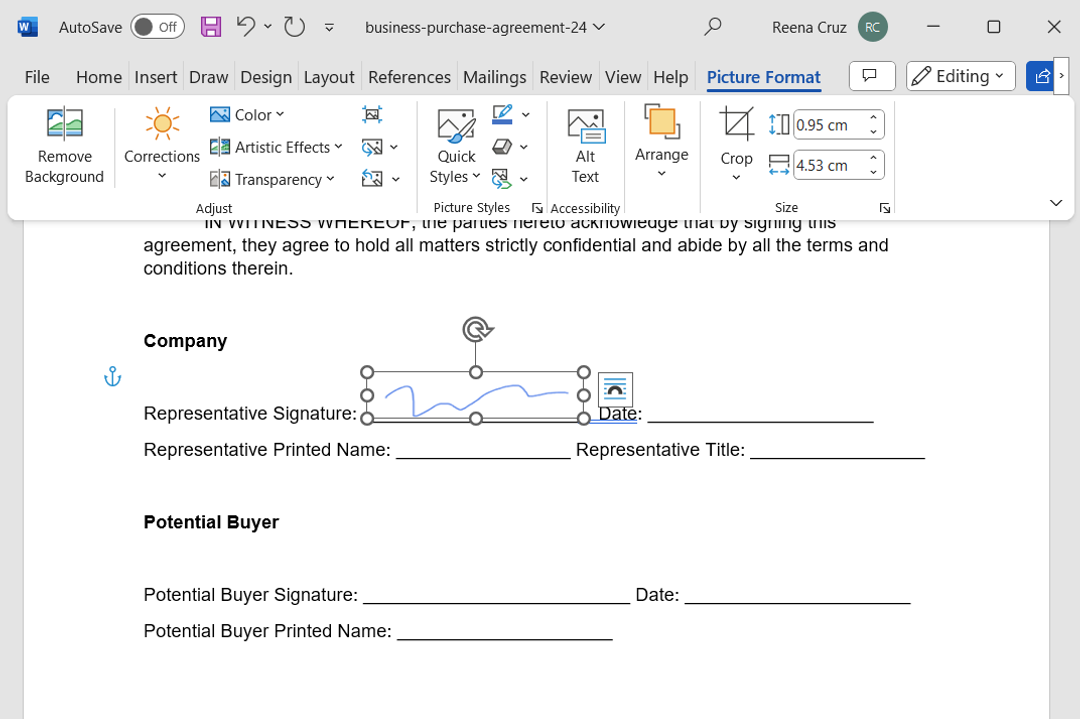Click inside the height field showing 0.95 cm
This screenshot has height=719, width=1080.
830,124
